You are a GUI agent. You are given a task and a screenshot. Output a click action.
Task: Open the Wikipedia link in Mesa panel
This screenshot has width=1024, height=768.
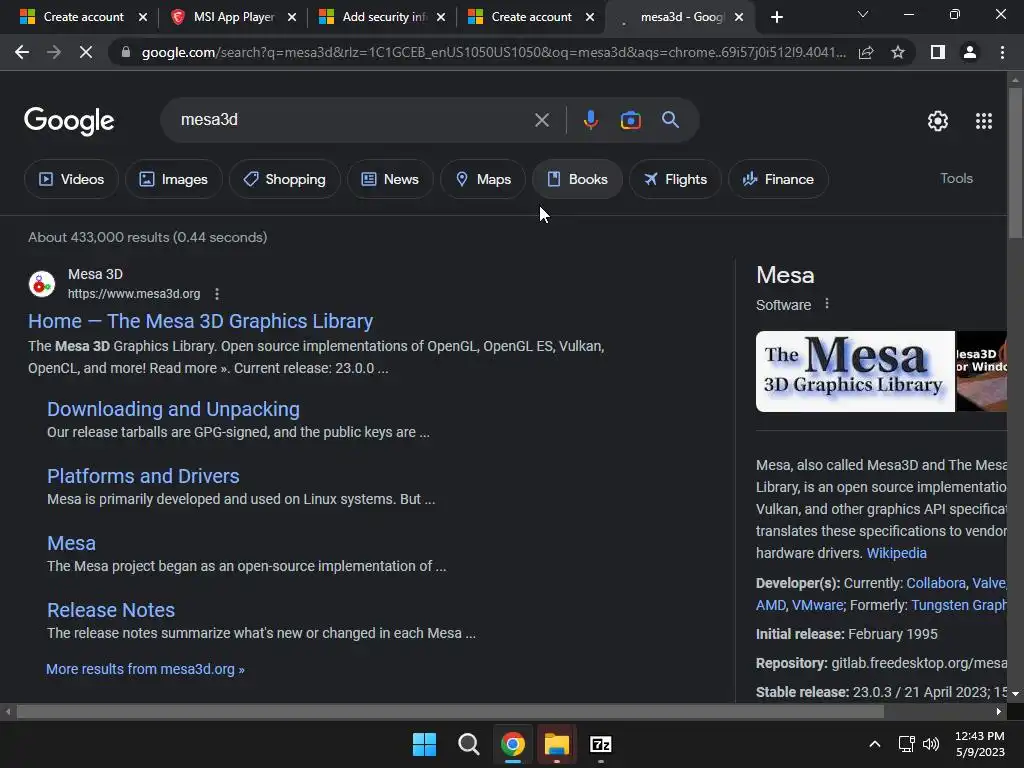896,553
